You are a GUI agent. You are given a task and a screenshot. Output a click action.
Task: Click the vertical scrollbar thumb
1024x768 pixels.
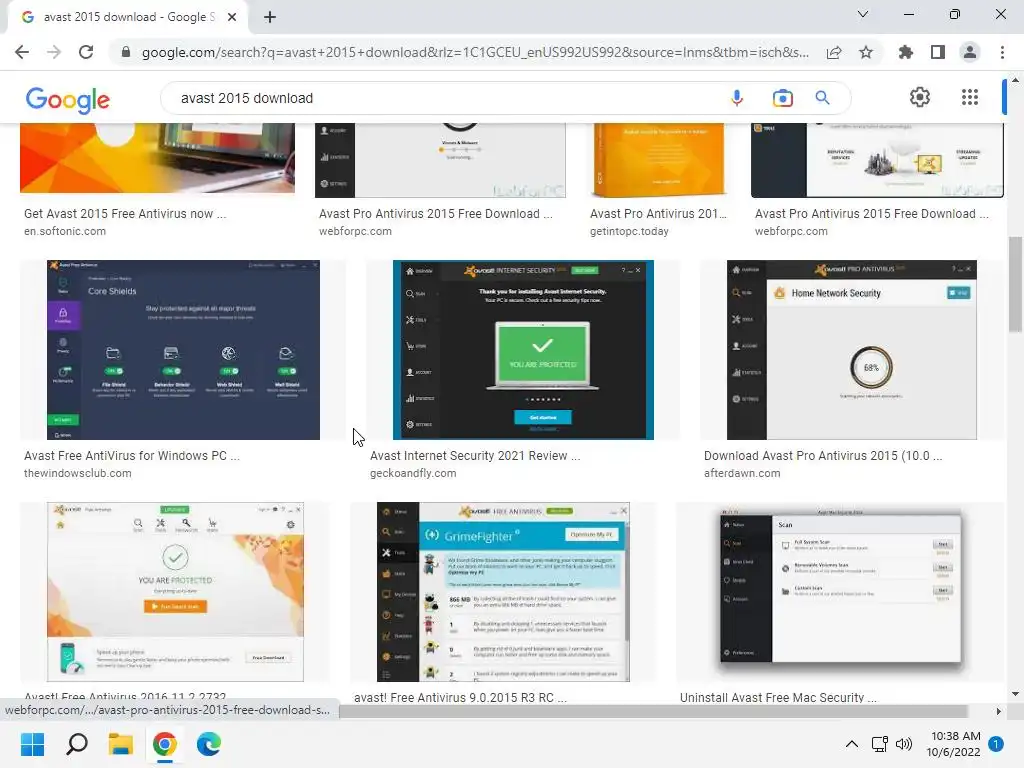pos(1015,285)
